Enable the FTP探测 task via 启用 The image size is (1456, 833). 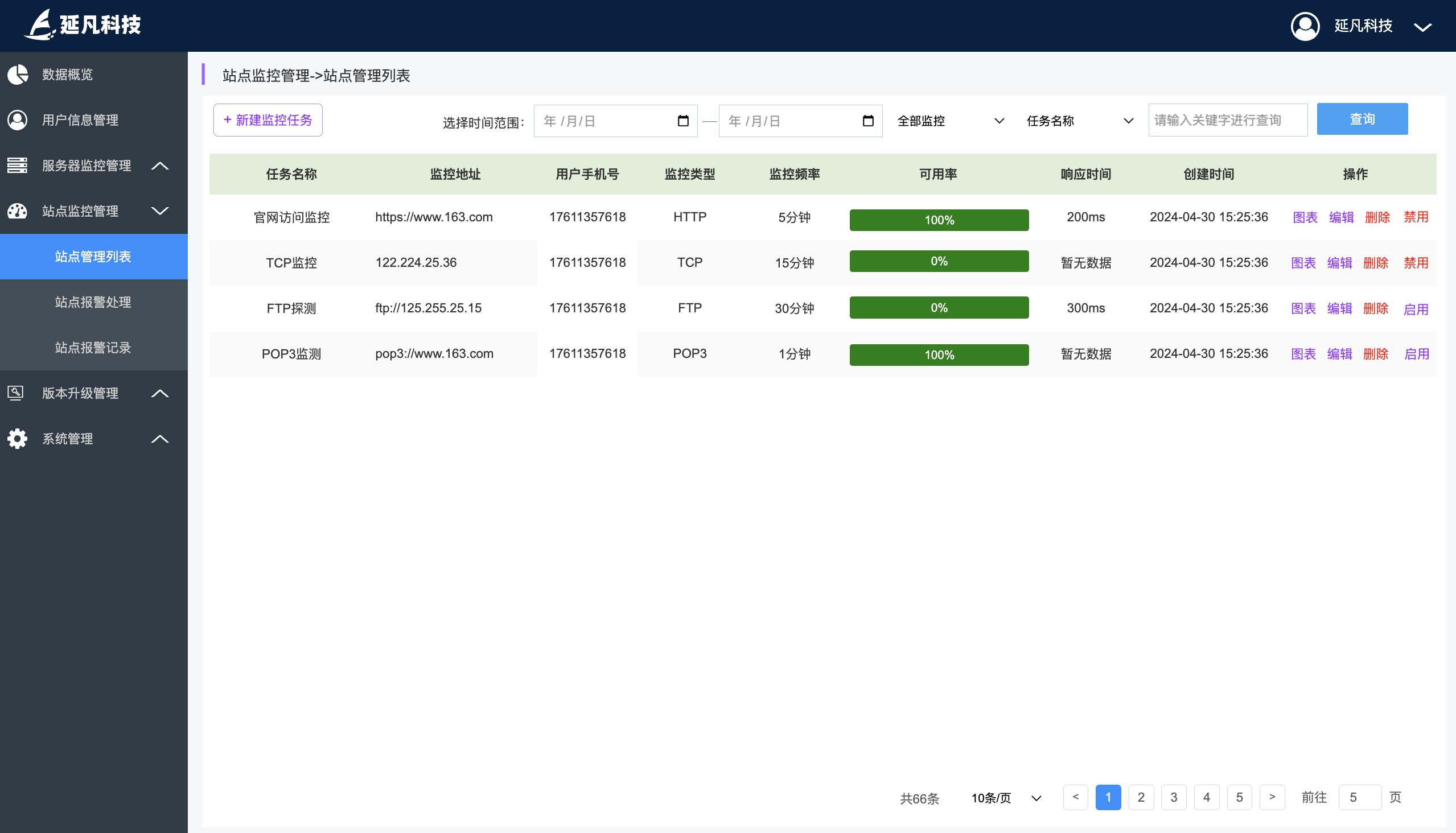(1416, 309)
